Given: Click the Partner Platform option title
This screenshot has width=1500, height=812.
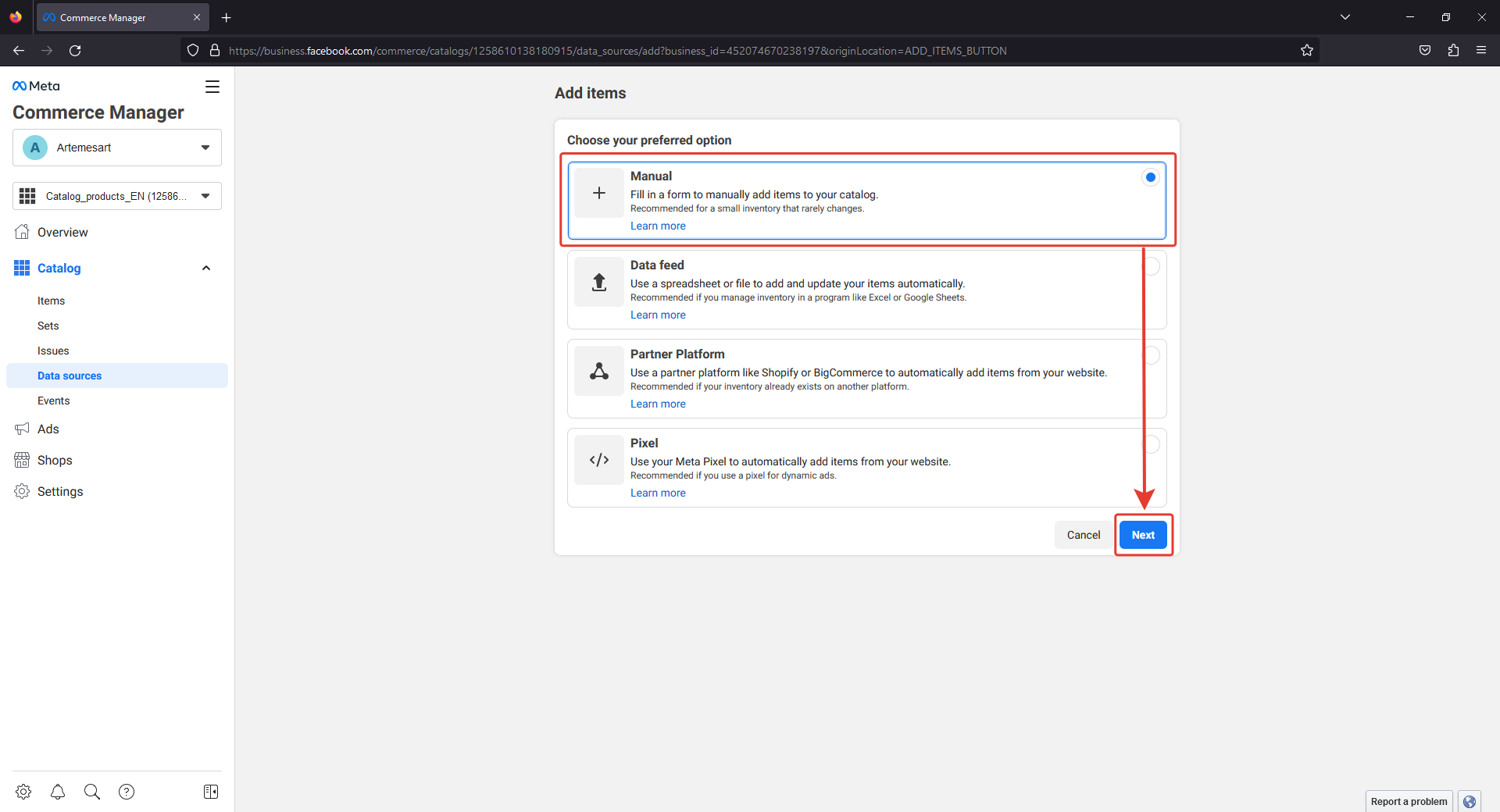Looking at the screenshot, I should pos(677,354).
